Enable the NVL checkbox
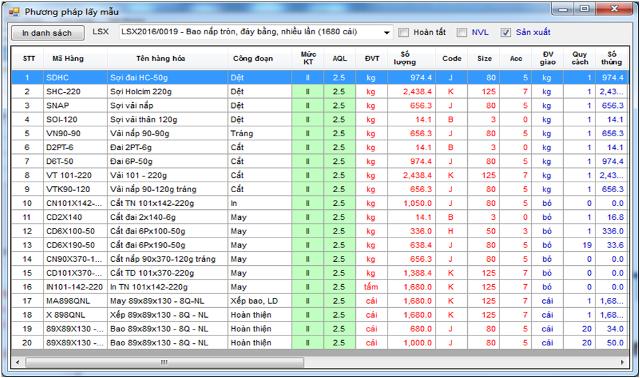 [x=462, y=32]
